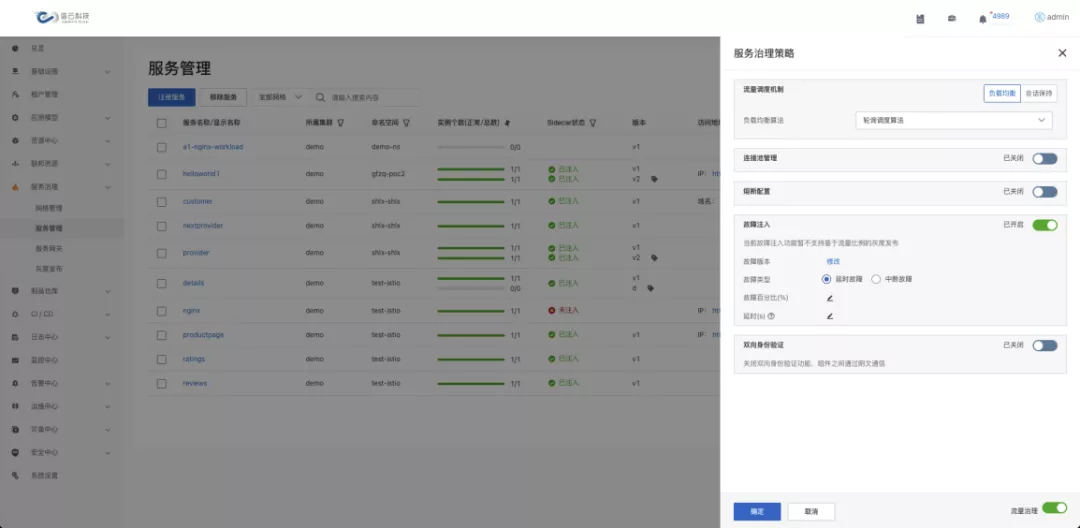Click the edit pencil beside 故障百分比(%)
This screenshot has height=528, width=1080.
coord(829,298)
